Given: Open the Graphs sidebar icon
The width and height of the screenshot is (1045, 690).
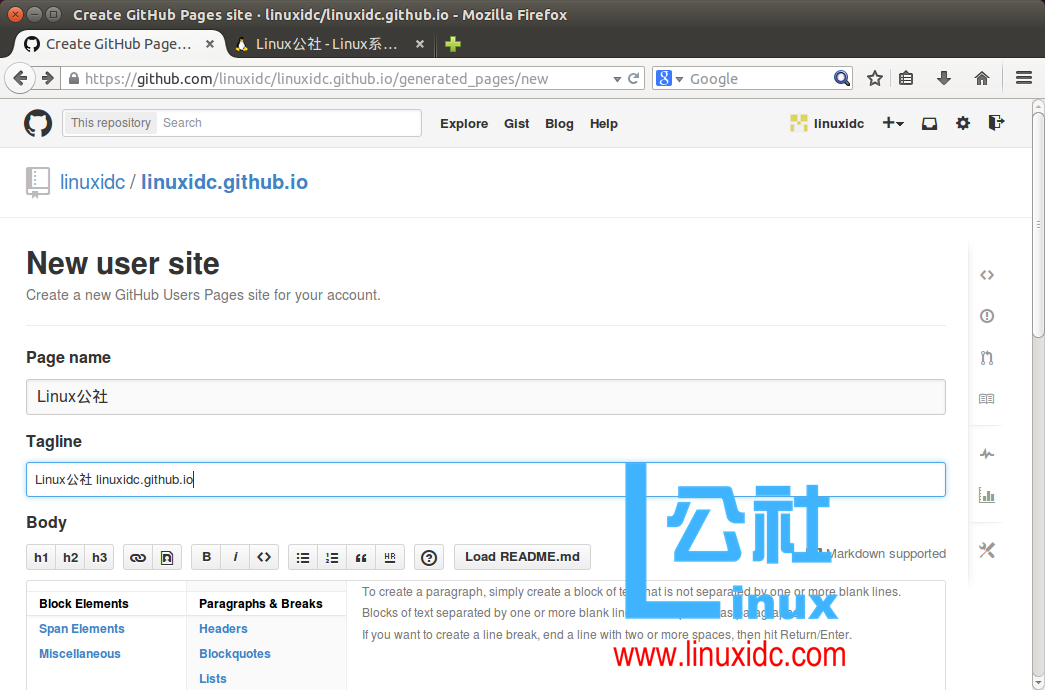Looking at the screenshot, I should click(987, 495).
